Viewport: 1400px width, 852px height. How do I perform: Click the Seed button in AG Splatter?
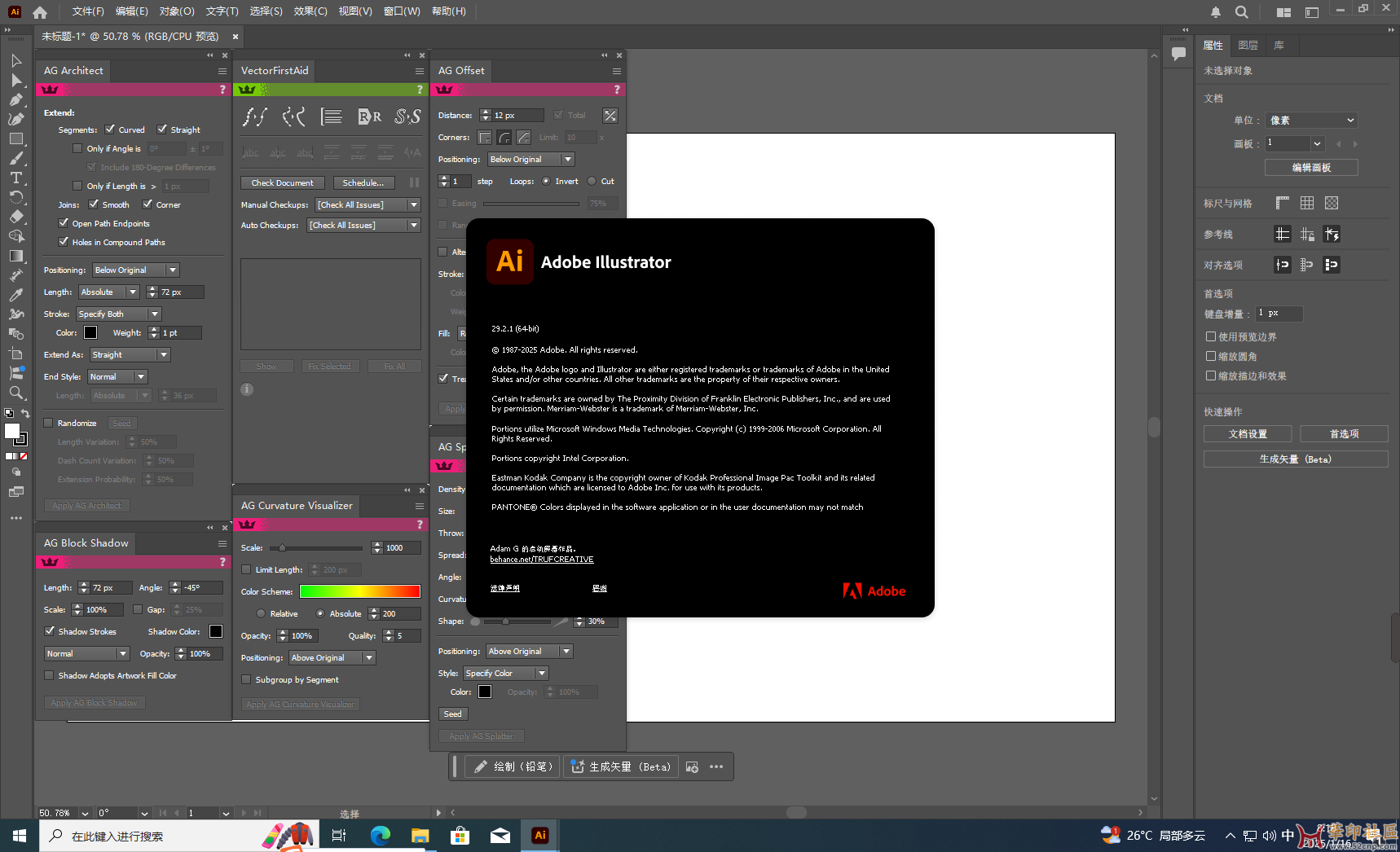(x=452, y=714)
